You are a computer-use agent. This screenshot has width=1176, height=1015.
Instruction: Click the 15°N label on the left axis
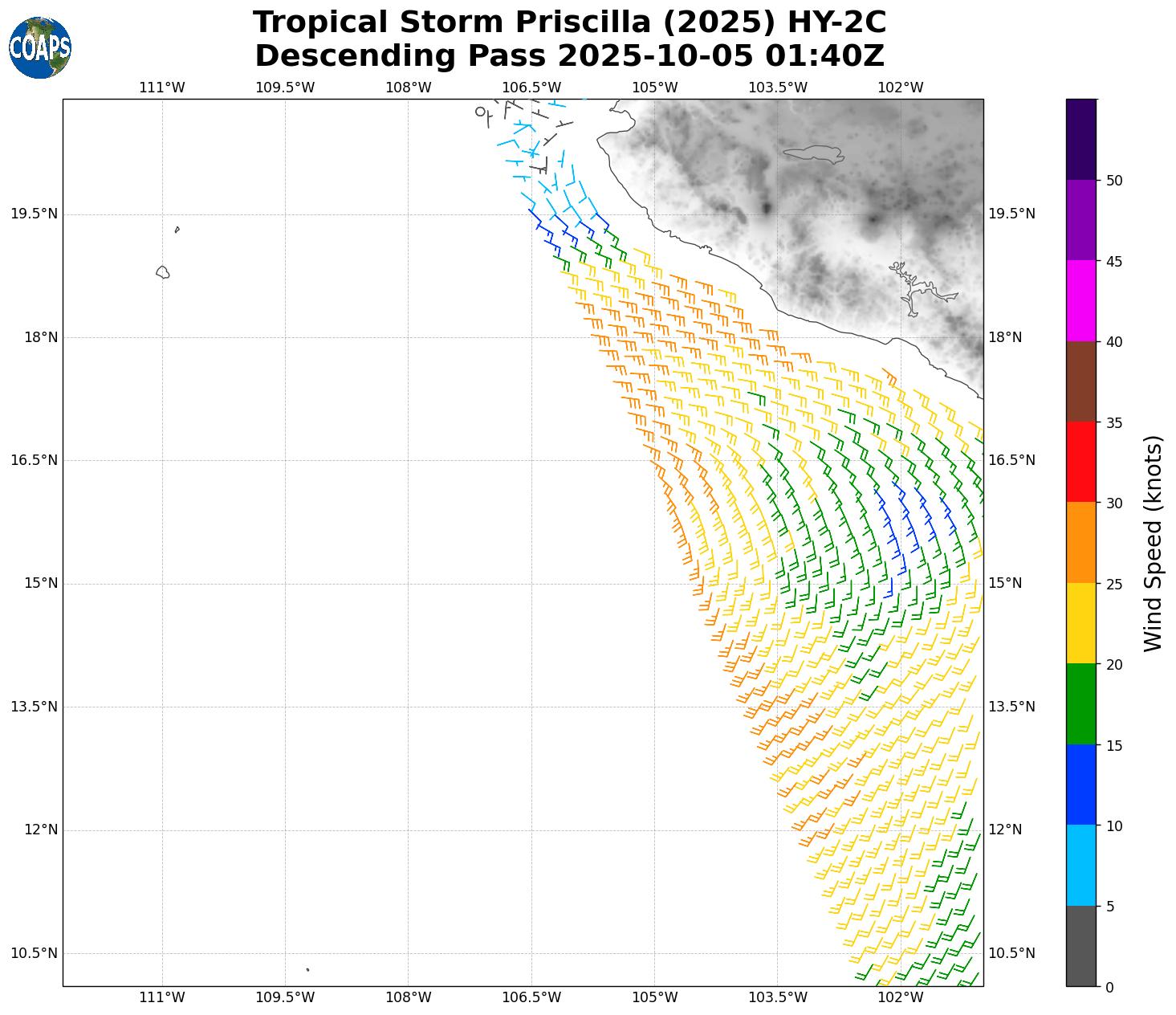41,583
